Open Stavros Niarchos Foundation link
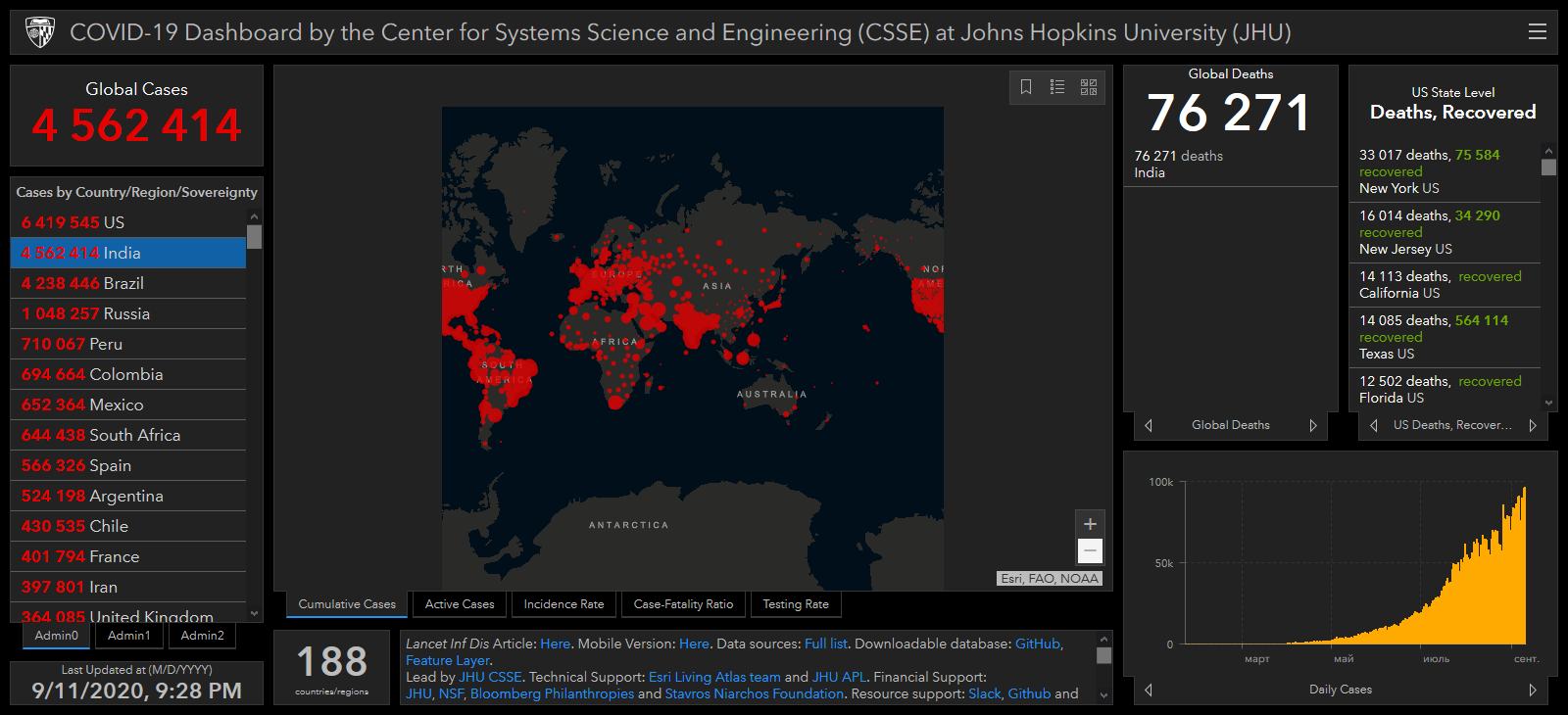 click(x=755, y=693)
